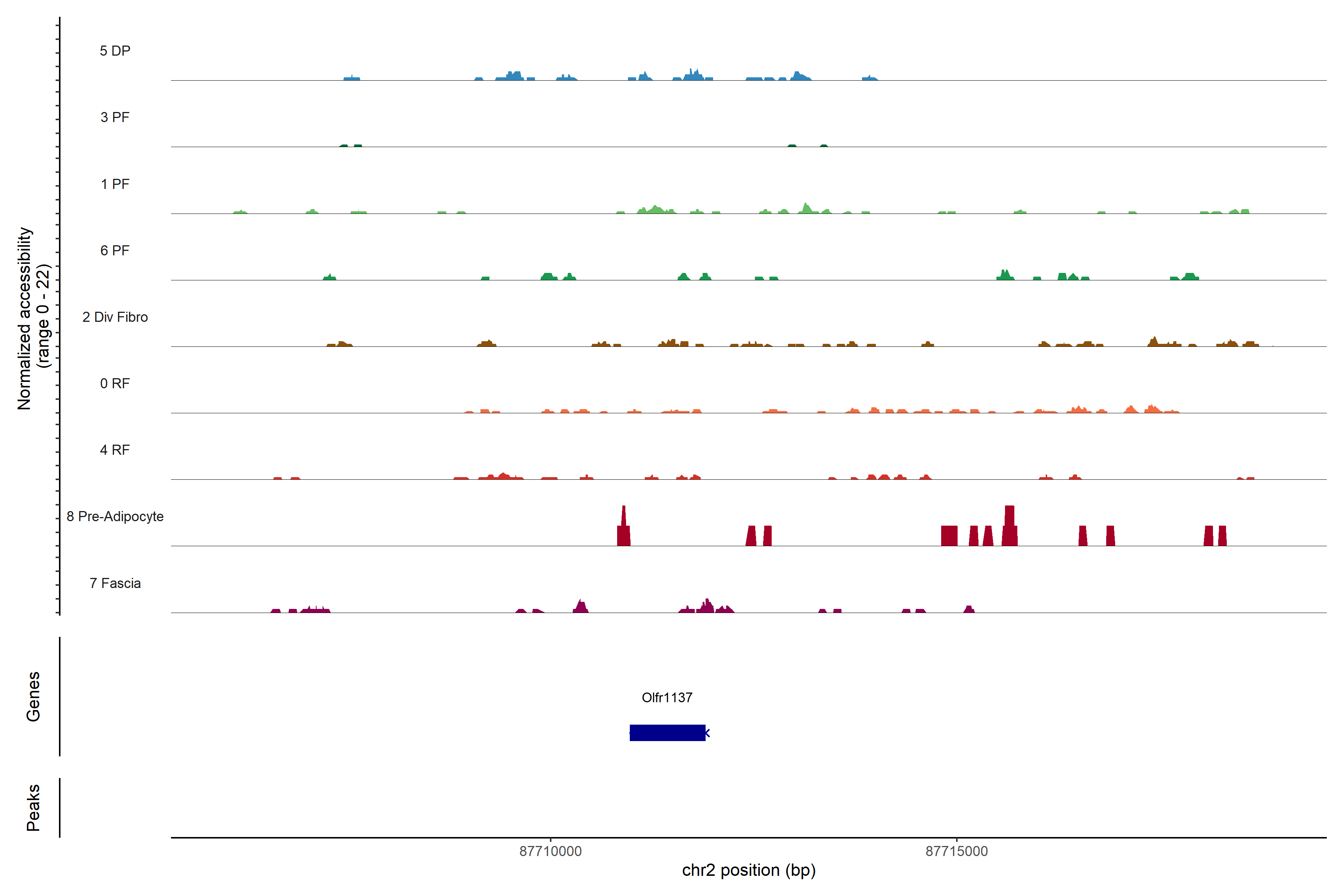Click the 87715000 axis tick label
1344x896 pixels.
click(956, 851)
